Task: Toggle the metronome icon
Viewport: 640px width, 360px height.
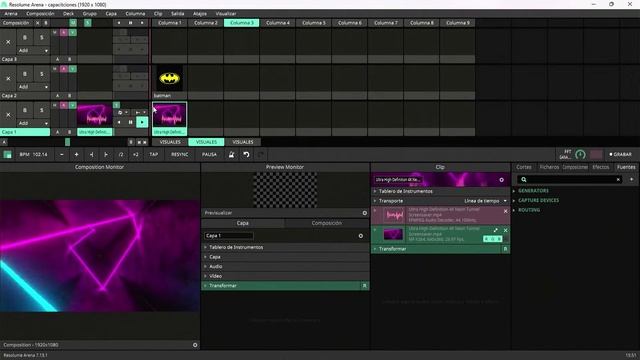Action: 231,154
